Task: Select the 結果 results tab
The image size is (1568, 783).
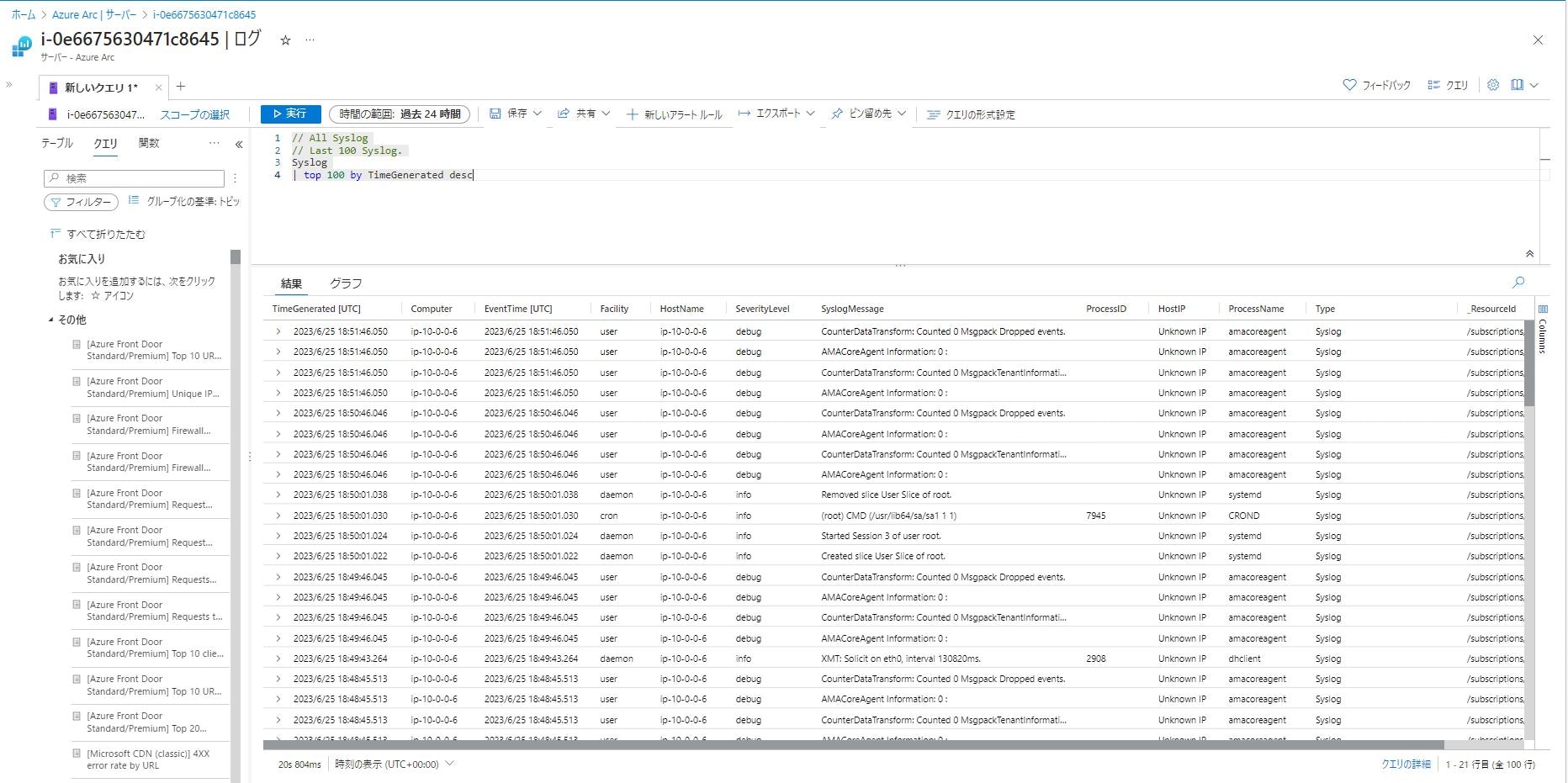Action: (x=291, y=283)
